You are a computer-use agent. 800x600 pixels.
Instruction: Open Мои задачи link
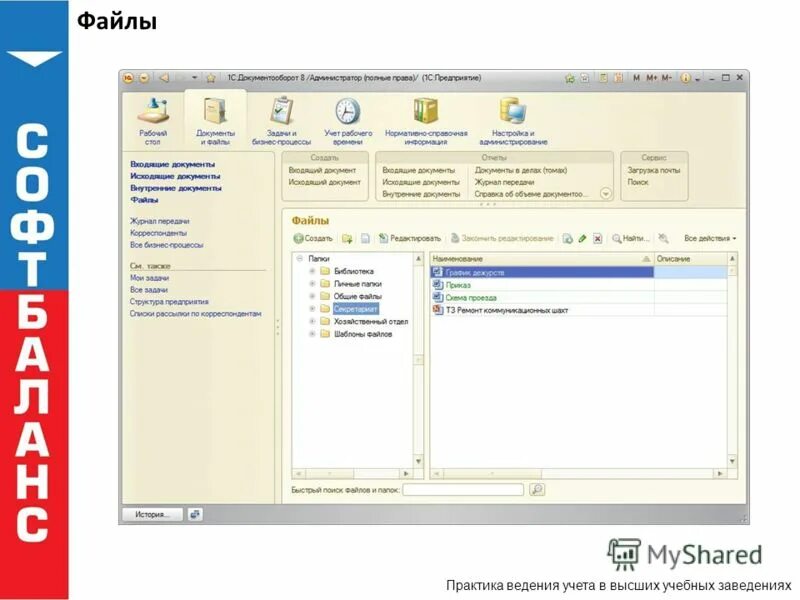pyautogui.click(x=149, y=278)
